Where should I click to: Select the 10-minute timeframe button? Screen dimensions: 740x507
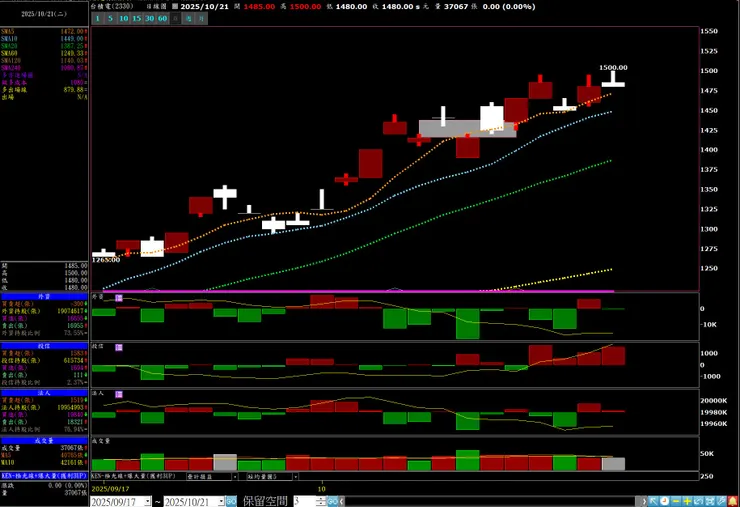(x=123, y=18)
